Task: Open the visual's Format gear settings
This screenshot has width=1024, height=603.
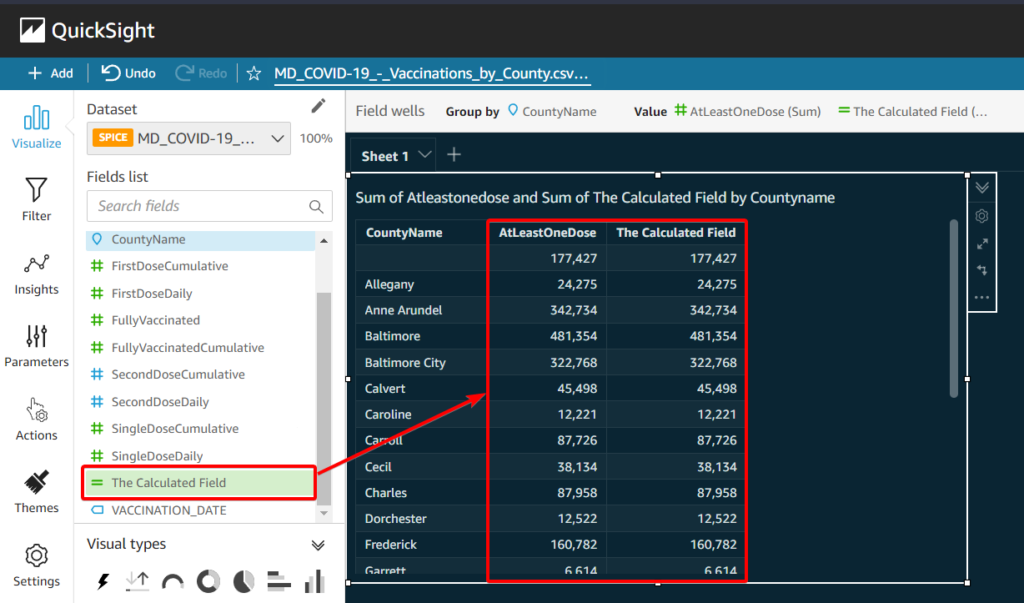Action: pyautogui.click(x=981, y=215)
